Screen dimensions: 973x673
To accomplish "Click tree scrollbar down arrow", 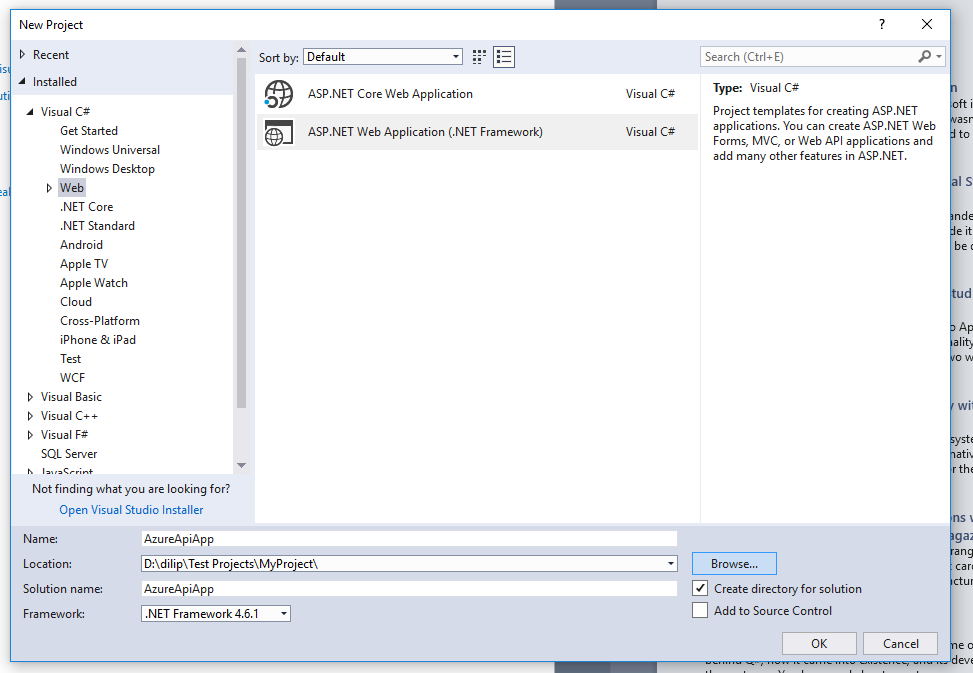I will pyautogui.click(x=241, y=465).
